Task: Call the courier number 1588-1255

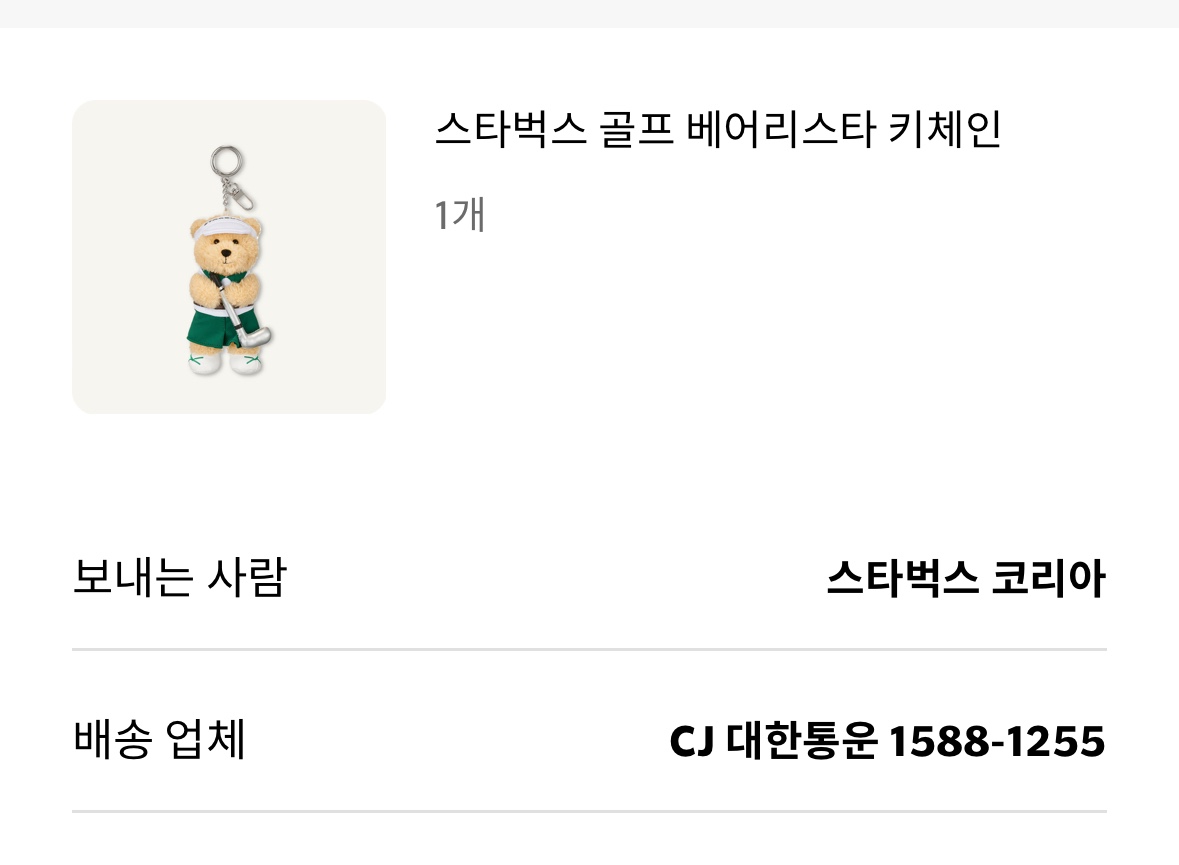Action: pyautogui.click(x=997, y=741)
